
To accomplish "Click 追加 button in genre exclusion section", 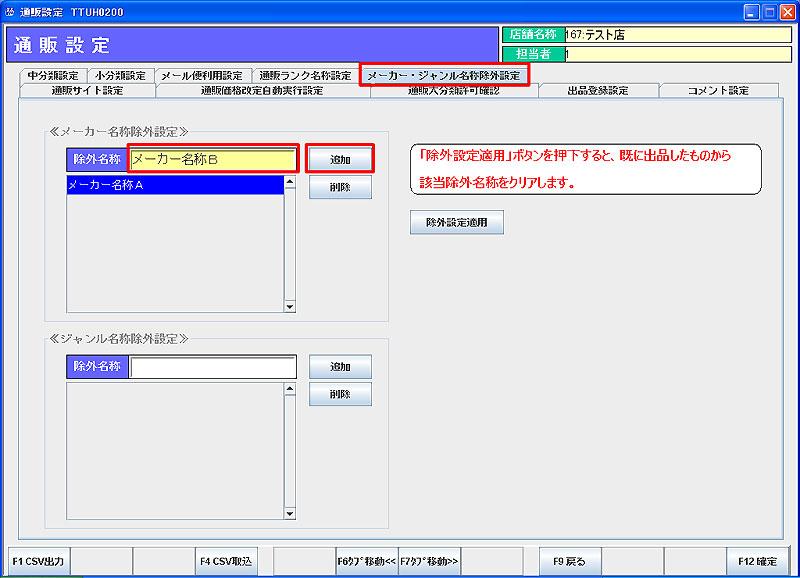I will tap(340, 367).
